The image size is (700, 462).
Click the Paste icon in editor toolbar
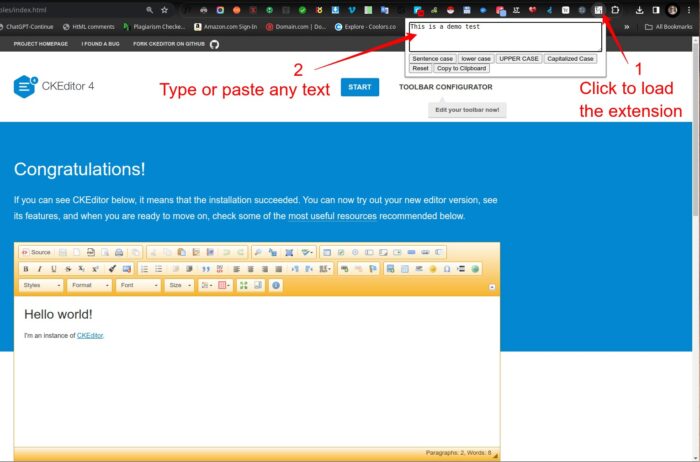[x=181, y=252]
